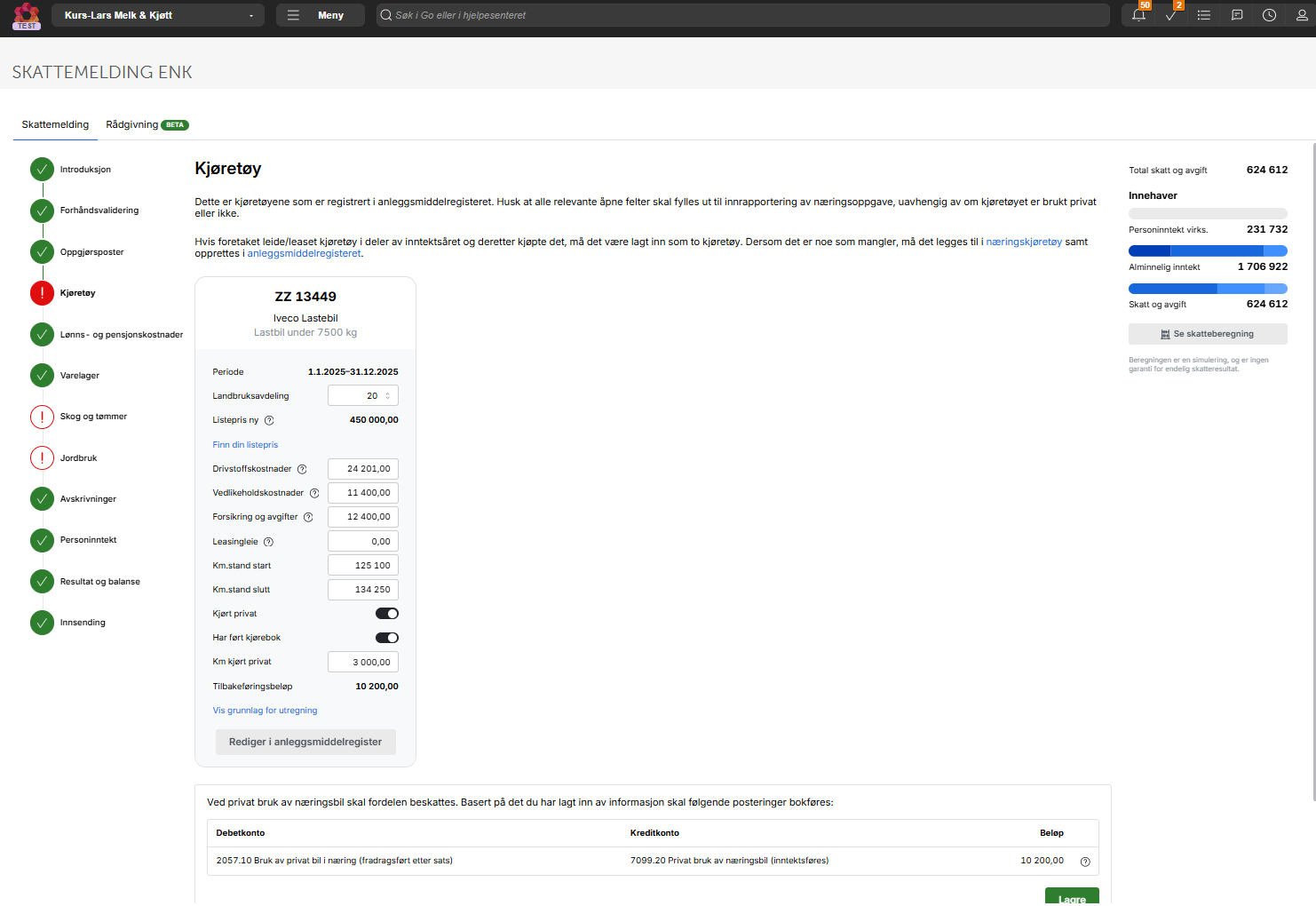
Task: Click the help icon next to Listepris ny
Action: click(269, 420)
